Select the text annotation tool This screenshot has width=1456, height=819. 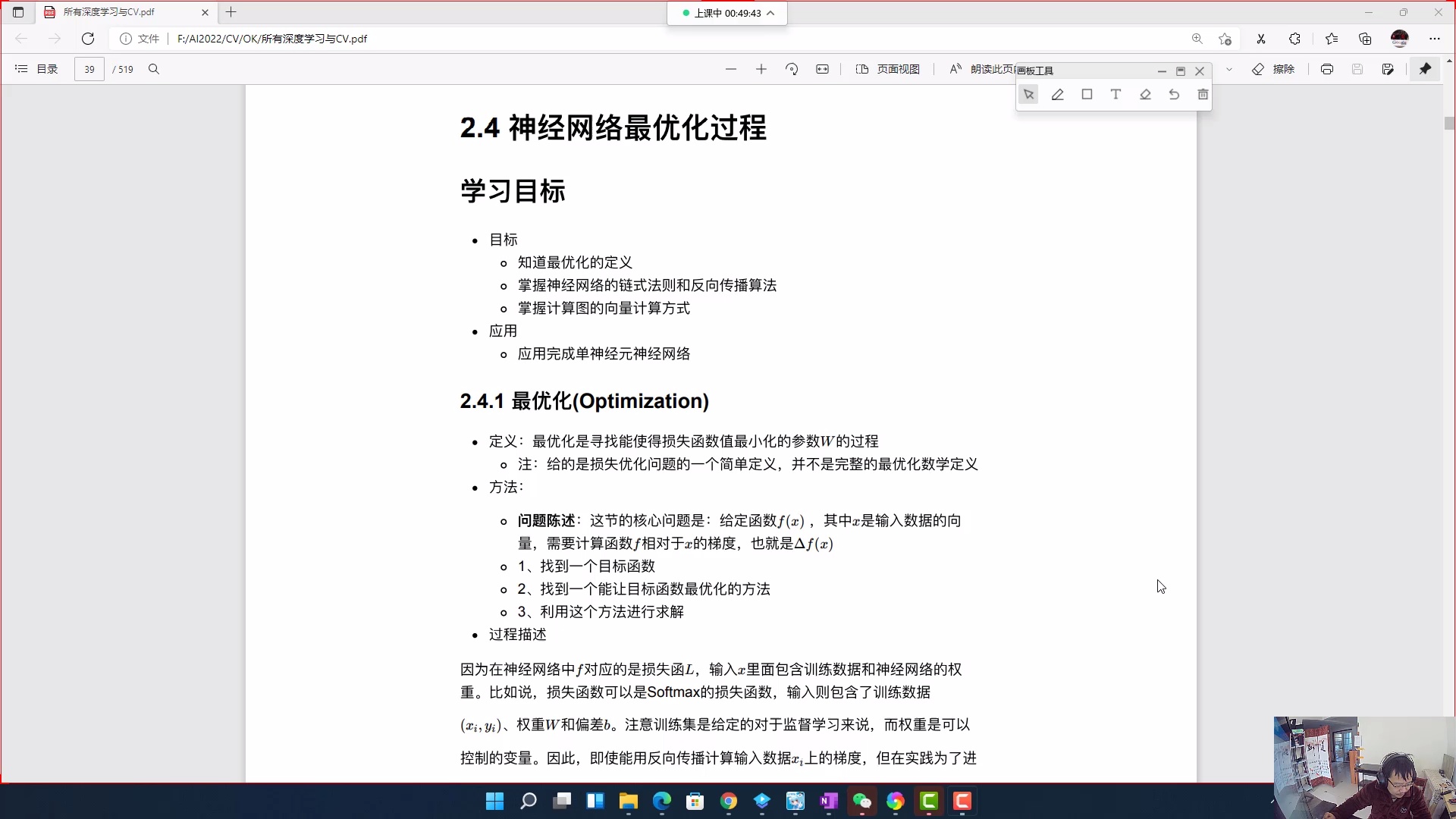pos(1115,94)
